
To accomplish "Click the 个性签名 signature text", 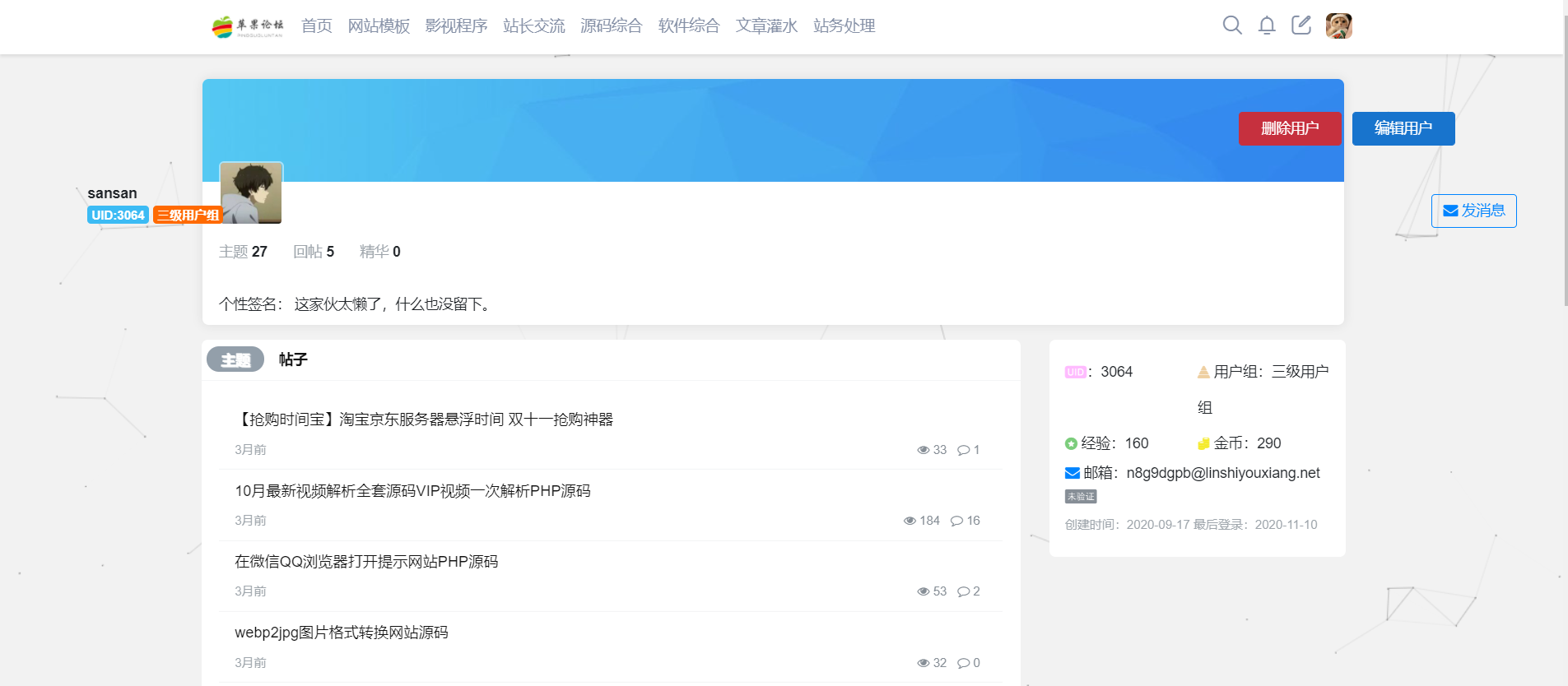I will tap(356, 304).
